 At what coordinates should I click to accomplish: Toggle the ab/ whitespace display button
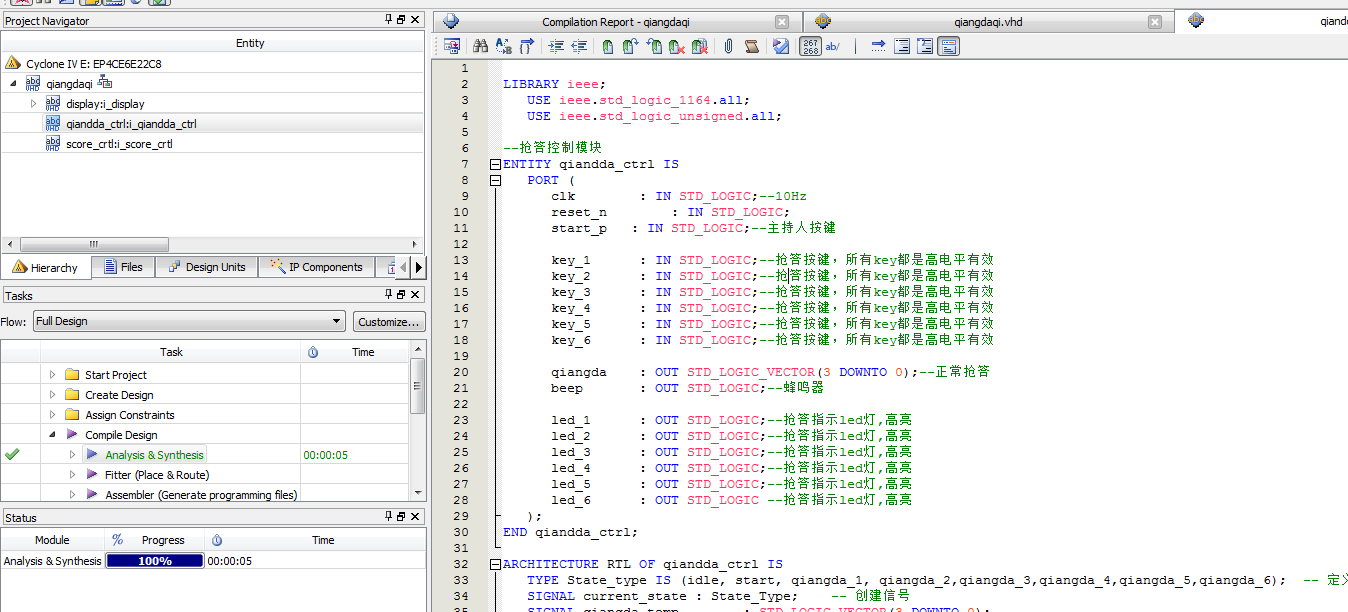833,46
